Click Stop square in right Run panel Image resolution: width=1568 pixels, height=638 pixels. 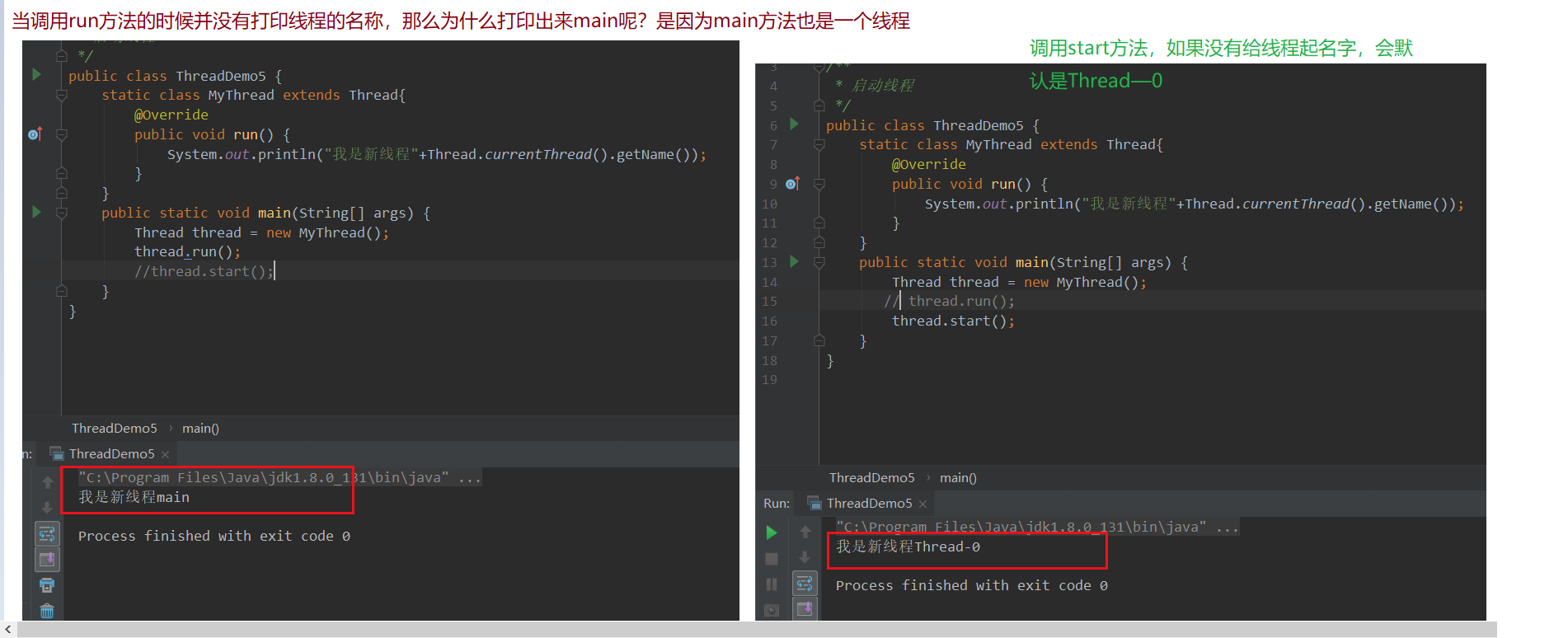772,558
